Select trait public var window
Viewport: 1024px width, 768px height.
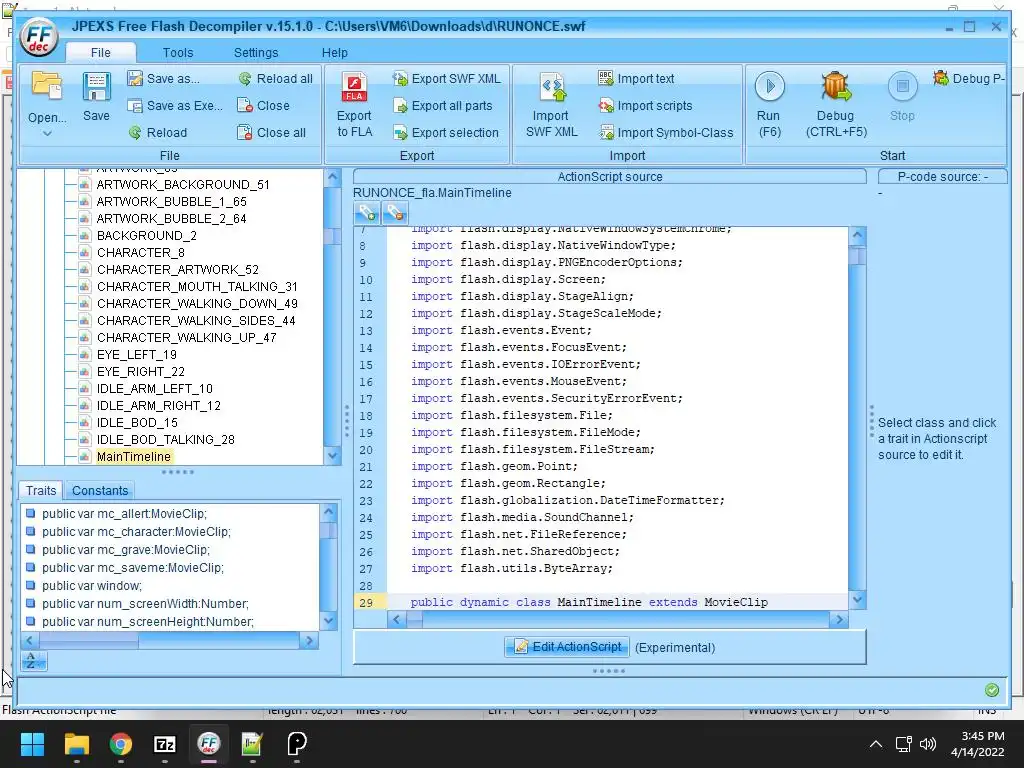(91, 586)
